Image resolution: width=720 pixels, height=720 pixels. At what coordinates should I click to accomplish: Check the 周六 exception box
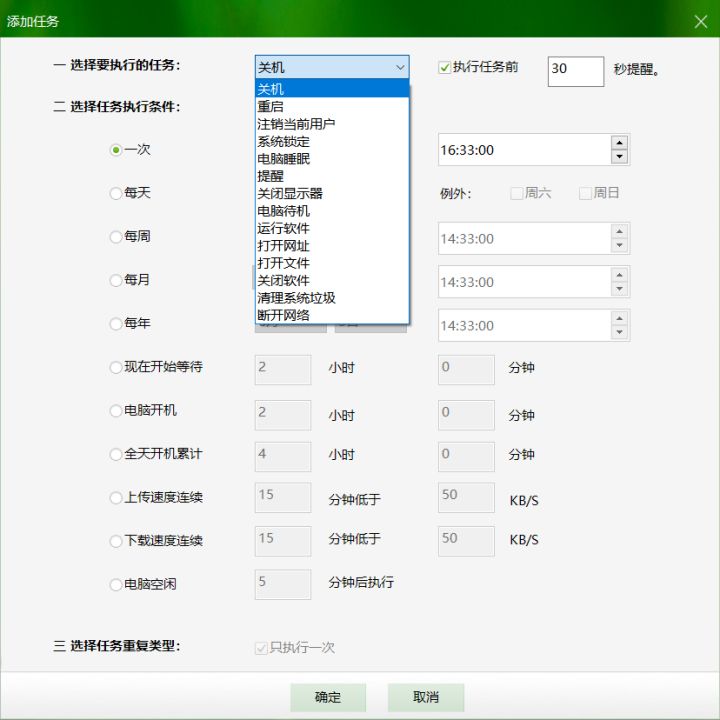(x=517, y=193)
